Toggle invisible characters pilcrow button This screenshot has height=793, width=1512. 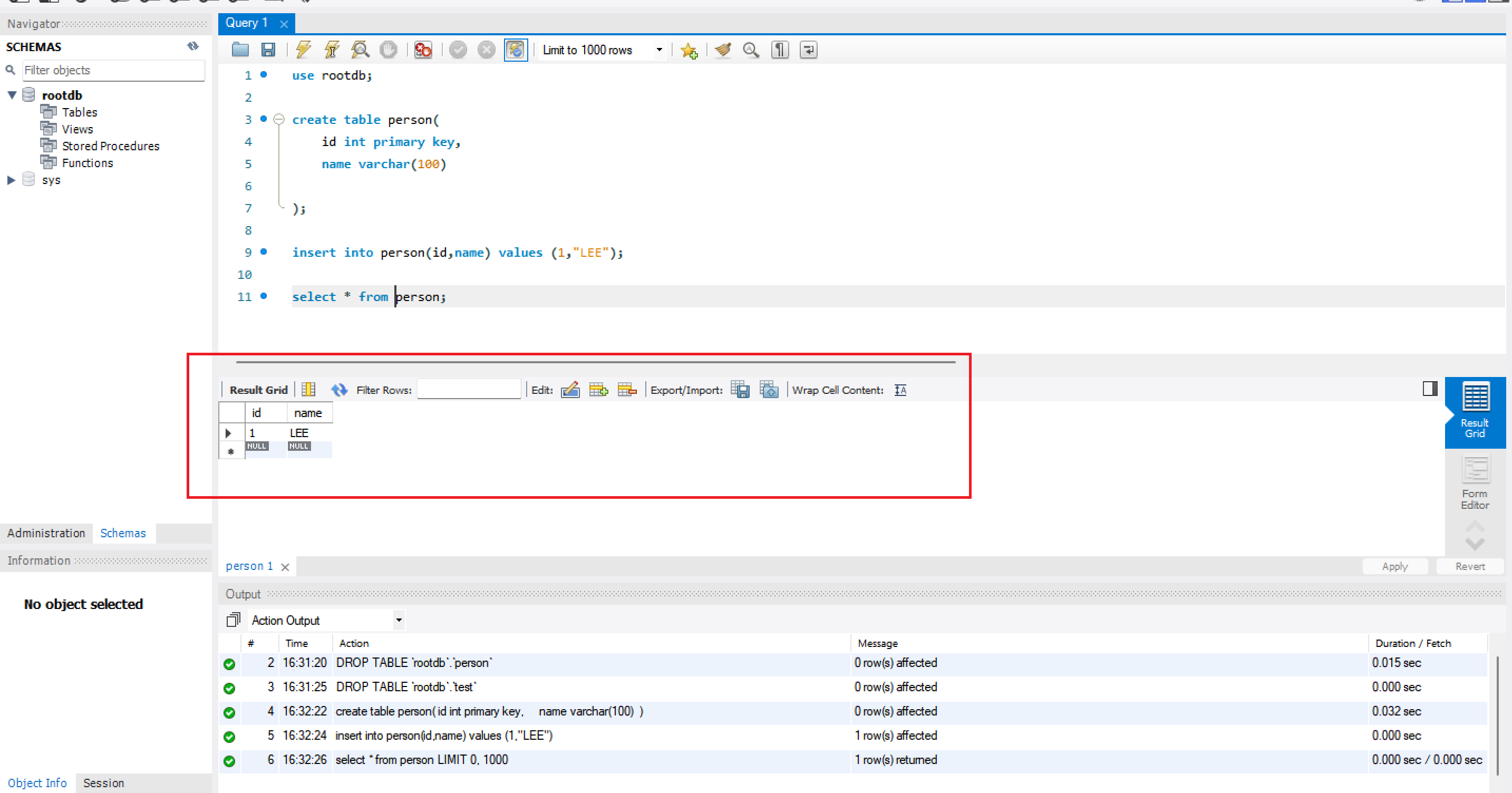point(780,50)
